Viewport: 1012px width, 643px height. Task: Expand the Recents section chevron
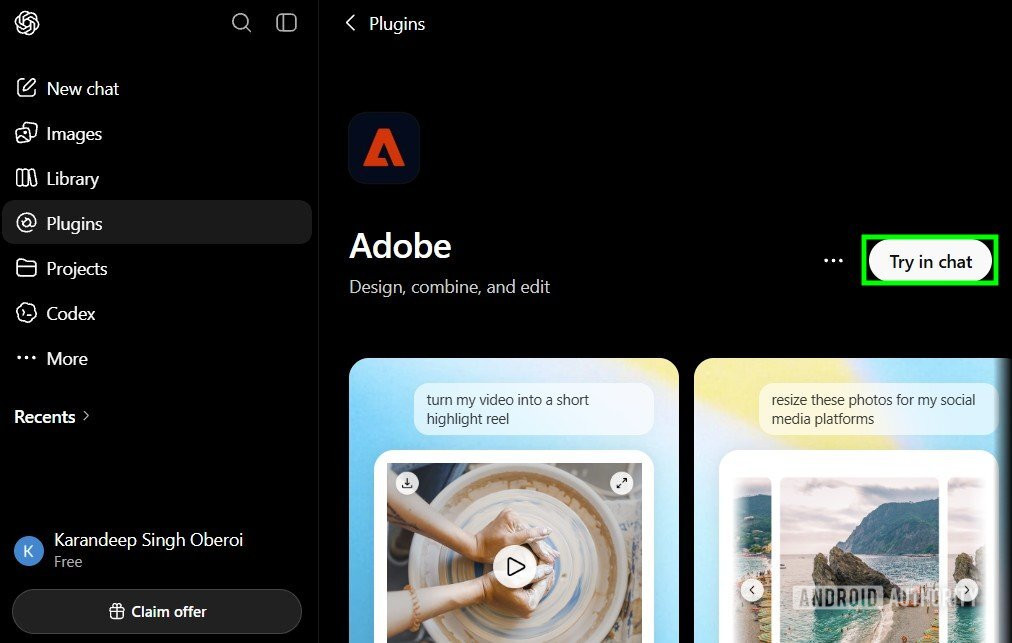point(86,416)
